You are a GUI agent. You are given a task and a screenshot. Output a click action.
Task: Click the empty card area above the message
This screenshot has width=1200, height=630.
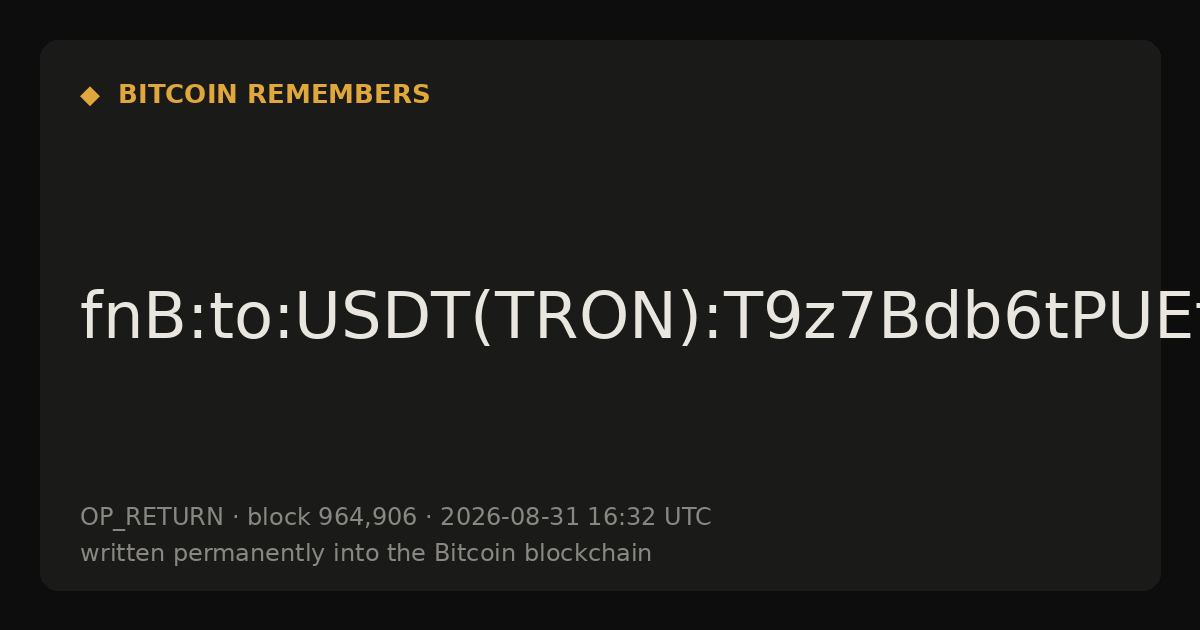click(600, 190)
